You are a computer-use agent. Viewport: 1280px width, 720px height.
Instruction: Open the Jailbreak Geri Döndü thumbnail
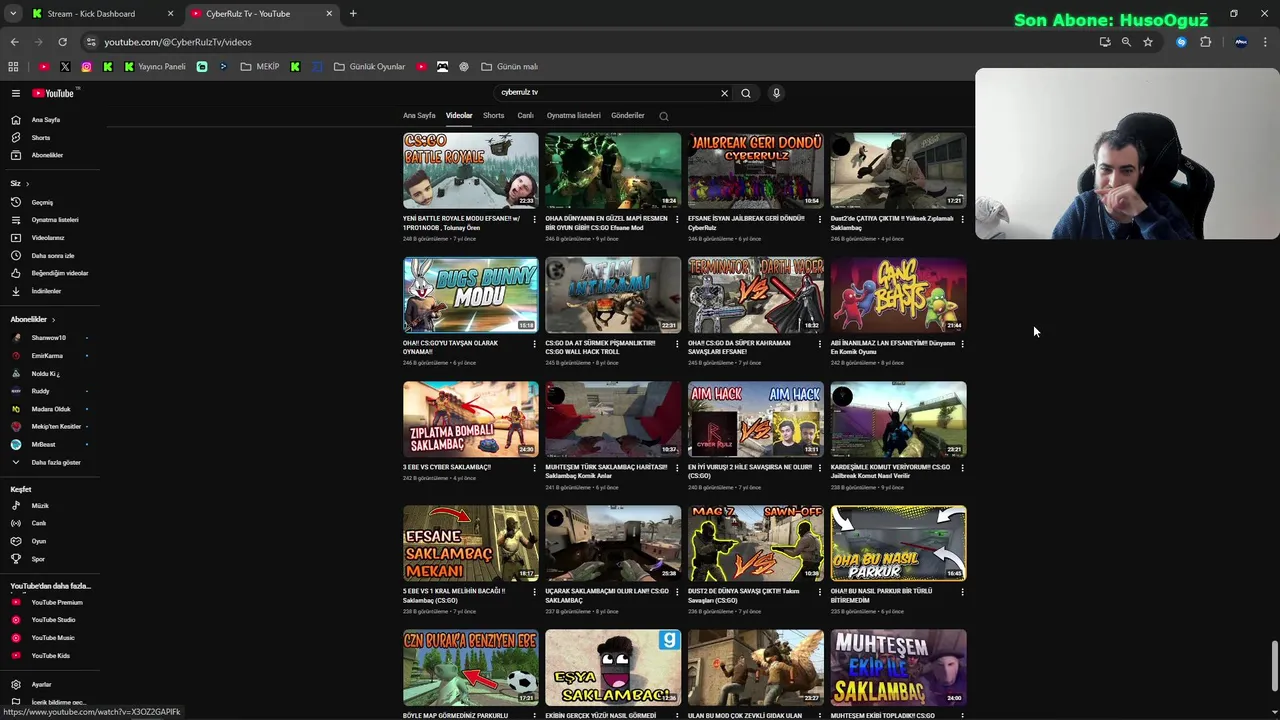(x=755, y=171)
